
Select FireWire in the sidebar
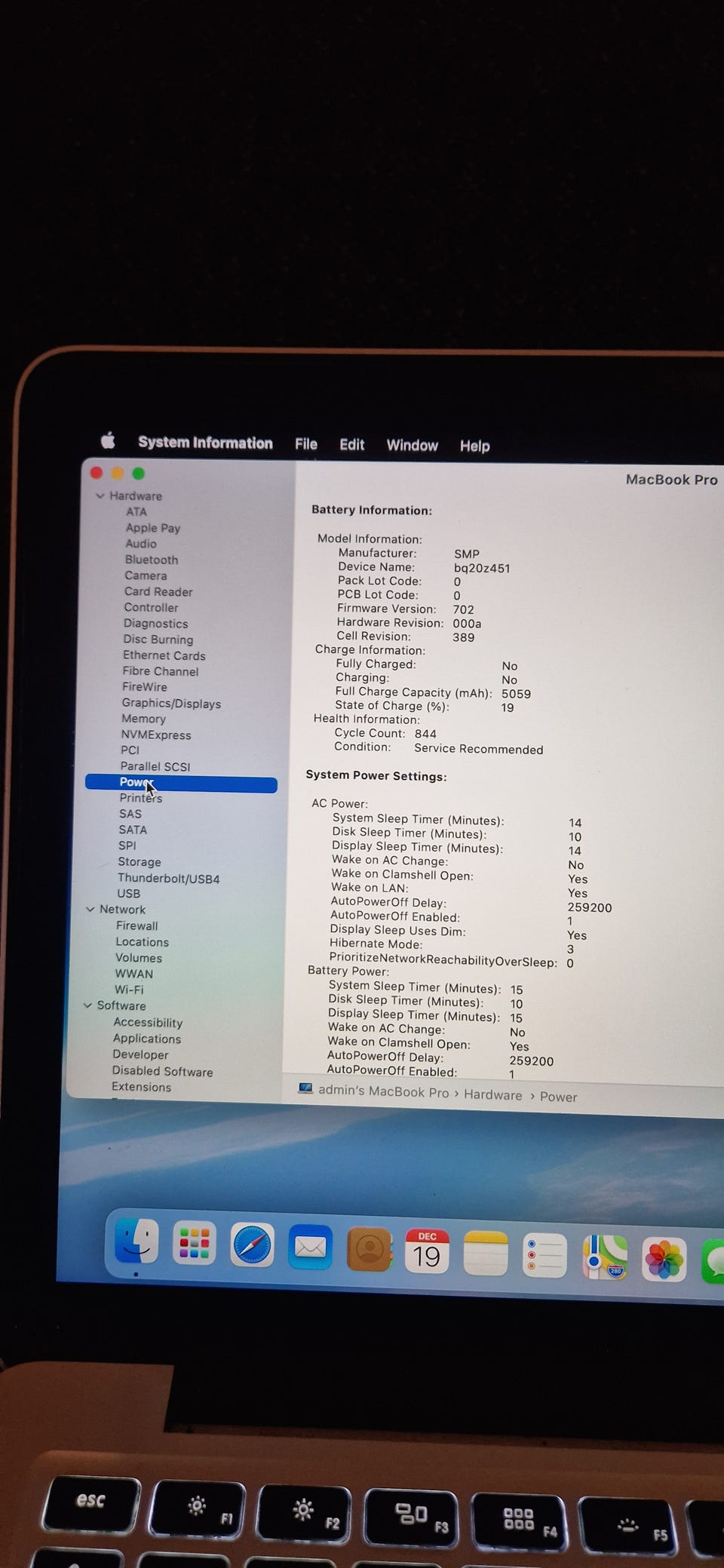pos(145,687)
